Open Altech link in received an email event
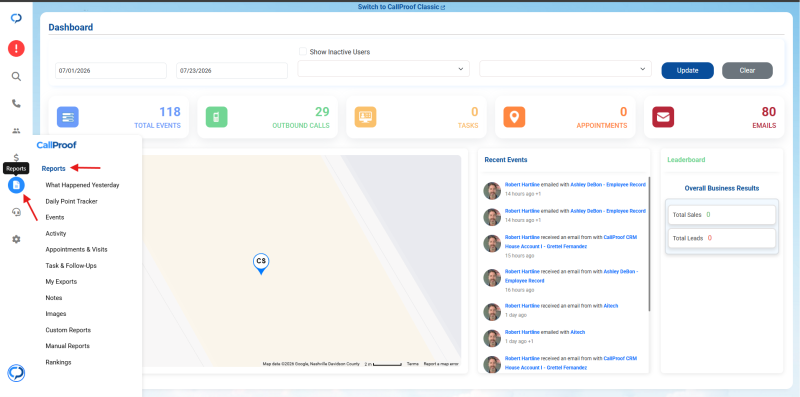Viewport: 800px width, 397px height. coord(611,306)
